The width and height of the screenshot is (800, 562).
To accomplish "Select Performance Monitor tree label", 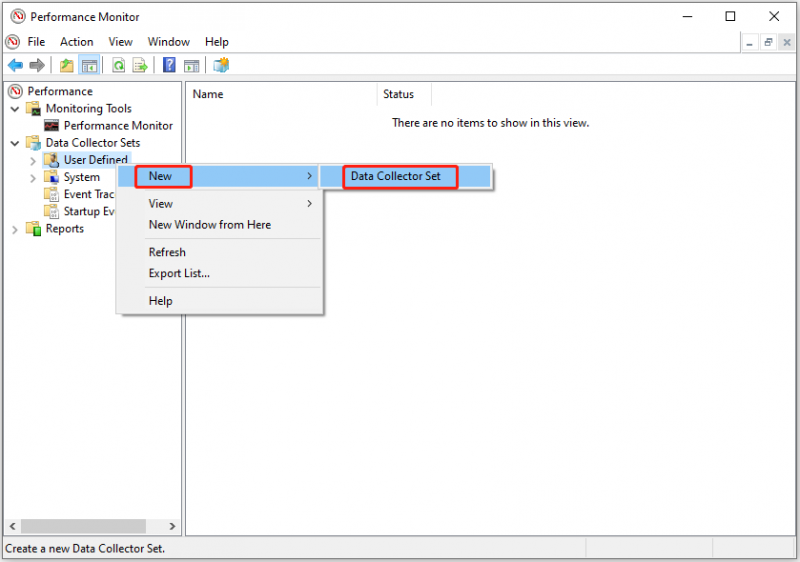I will click(118, 125).
